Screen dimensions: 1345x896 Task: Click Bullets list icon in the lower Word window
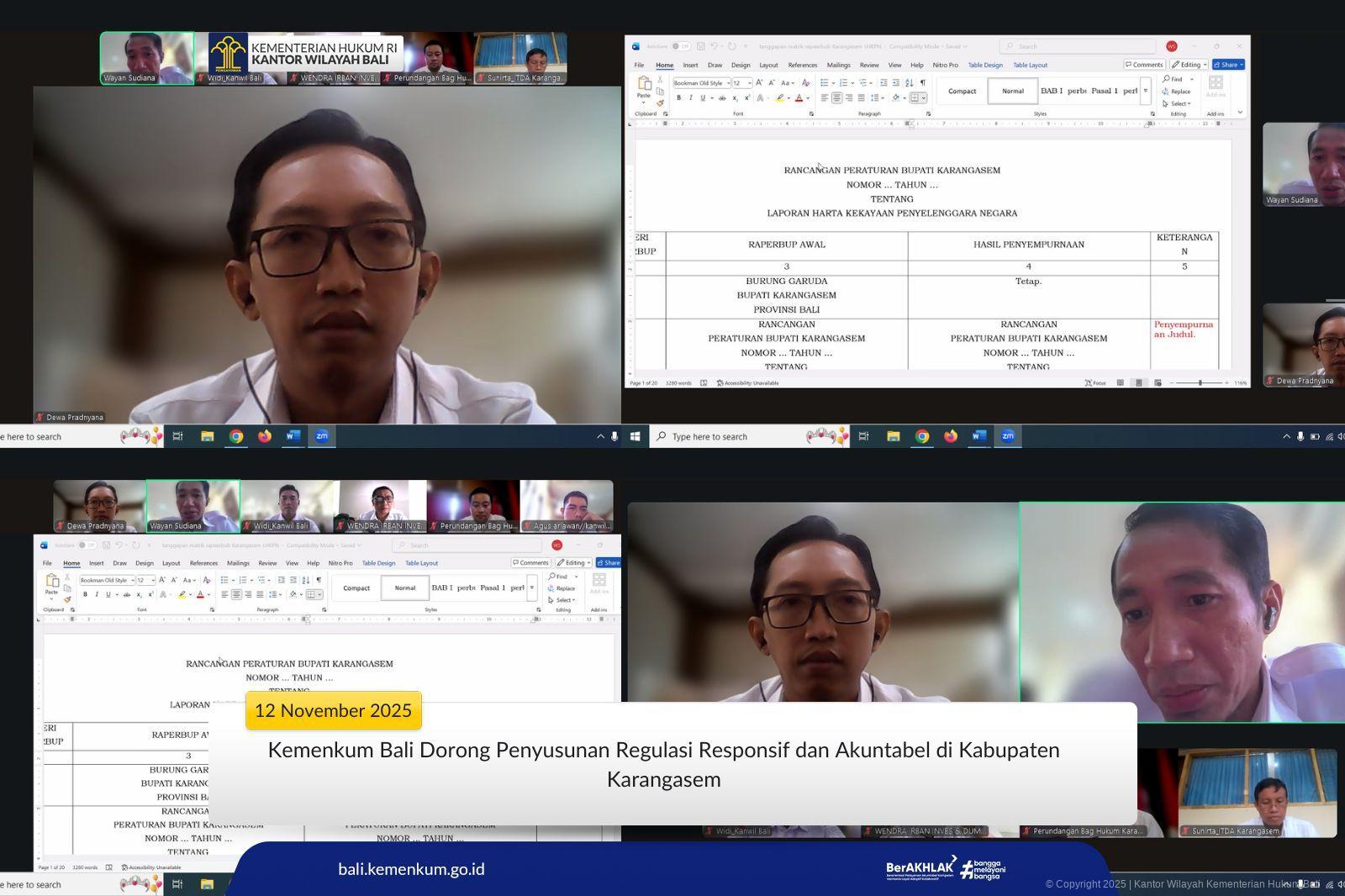(224, 580)
